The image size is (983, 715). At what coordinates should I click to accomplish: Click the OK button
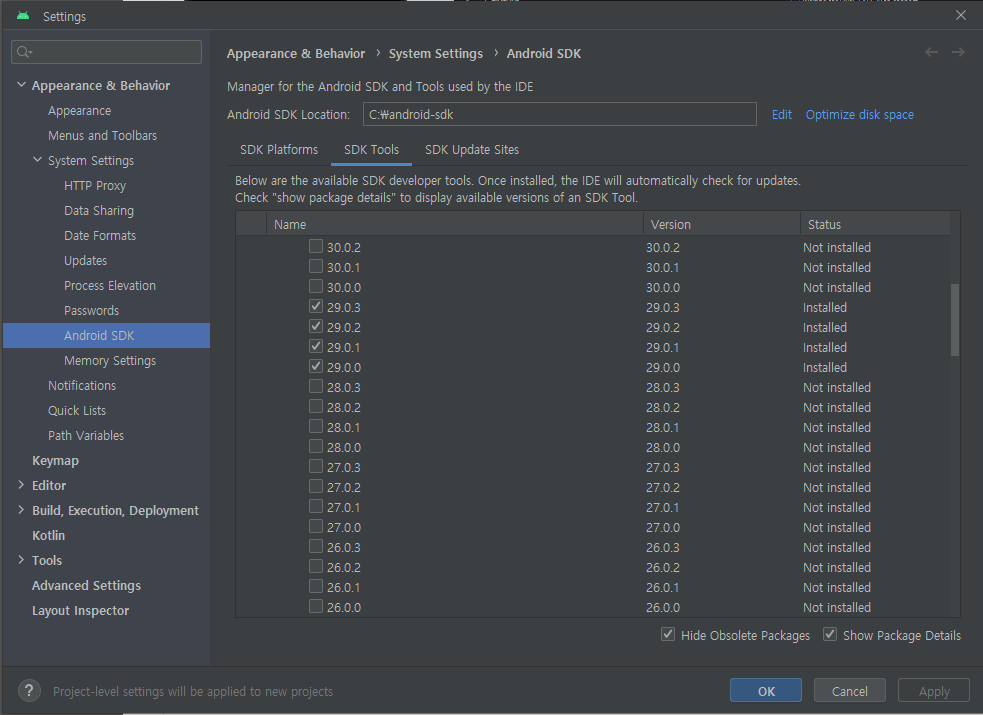(765, 691)
